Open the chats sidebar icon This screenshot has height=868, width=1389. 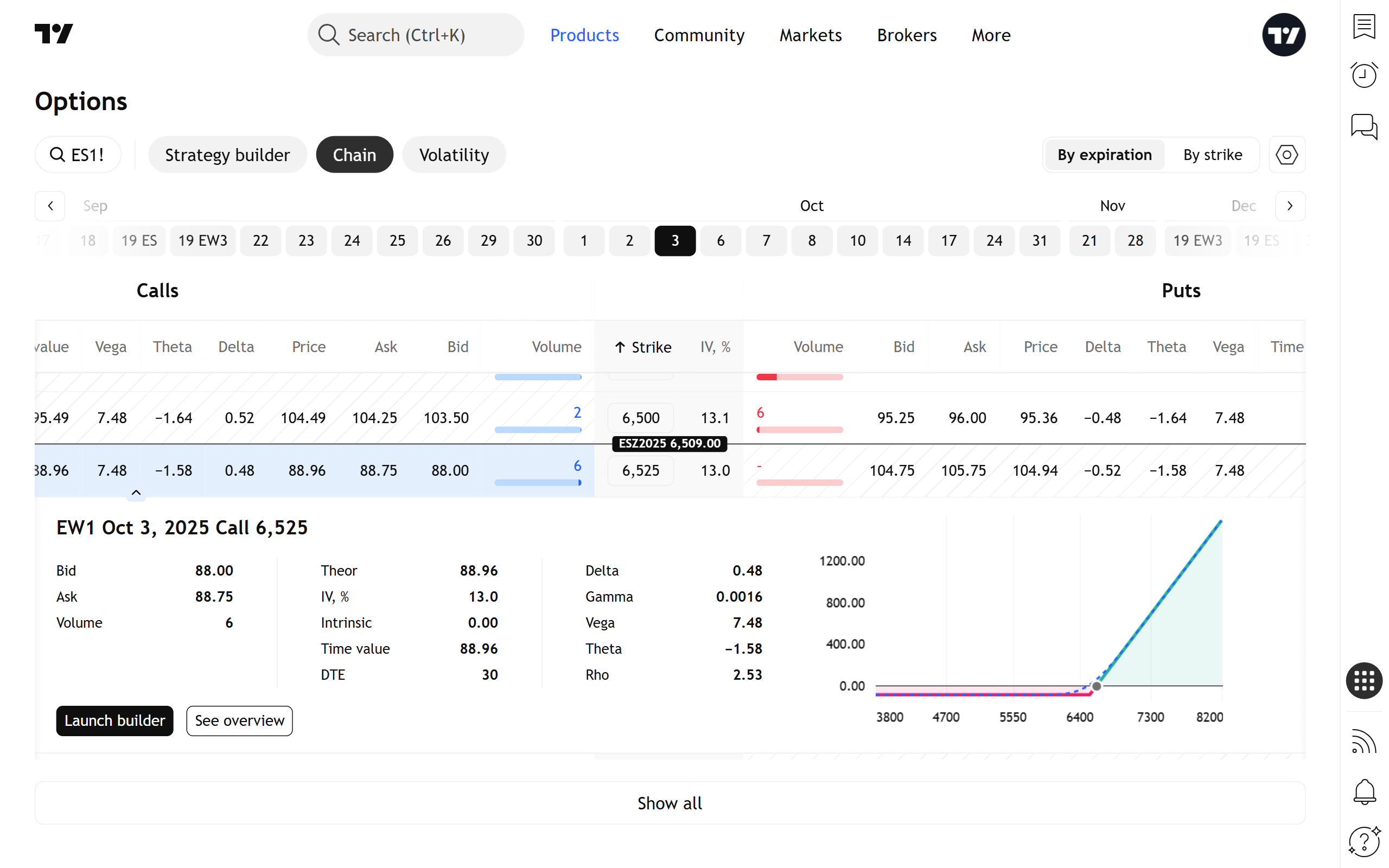(1363, 126)
